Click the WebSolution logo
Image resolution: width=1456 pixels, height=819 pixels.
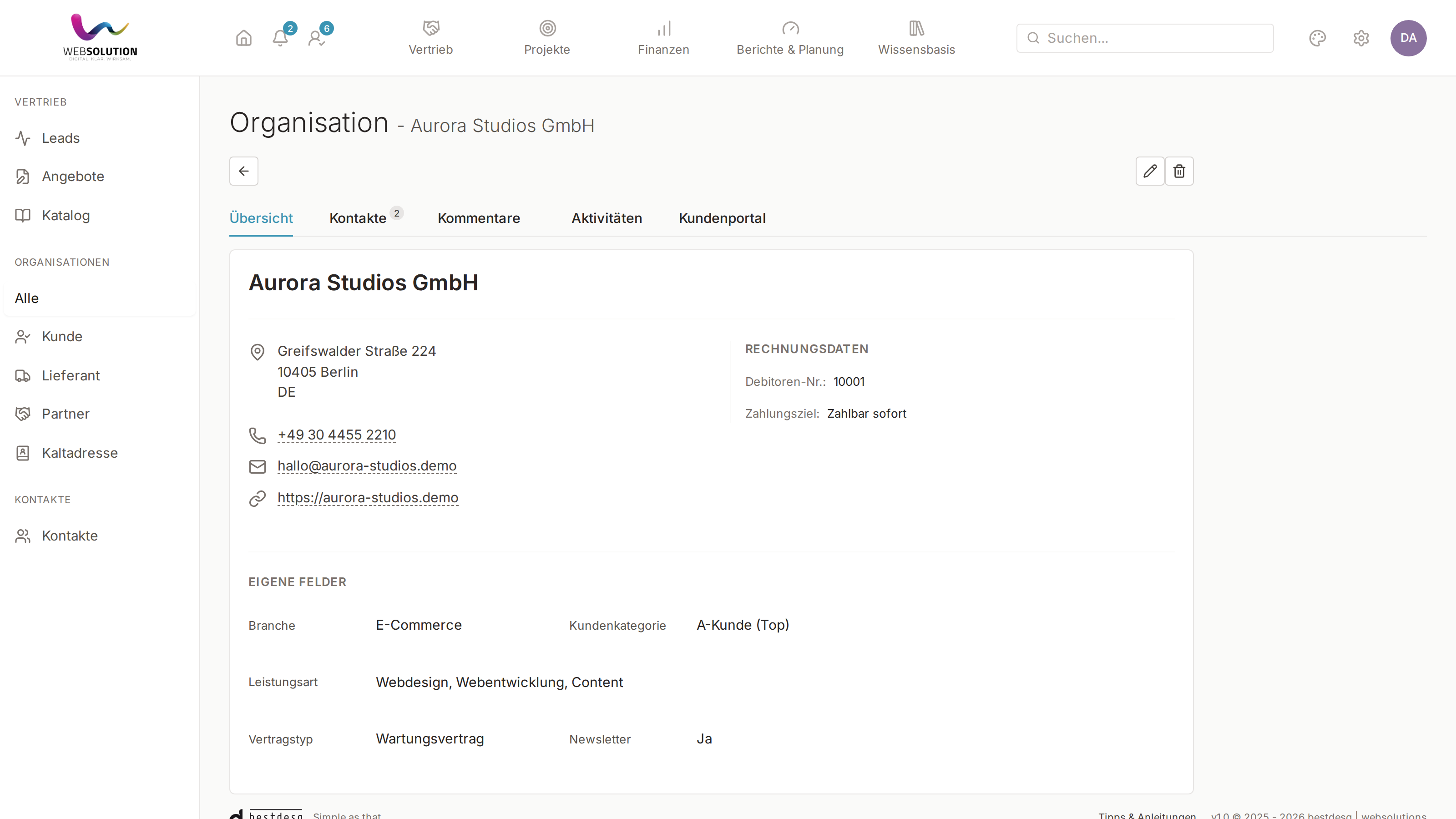pyautogui.click(x=100, y=37)
